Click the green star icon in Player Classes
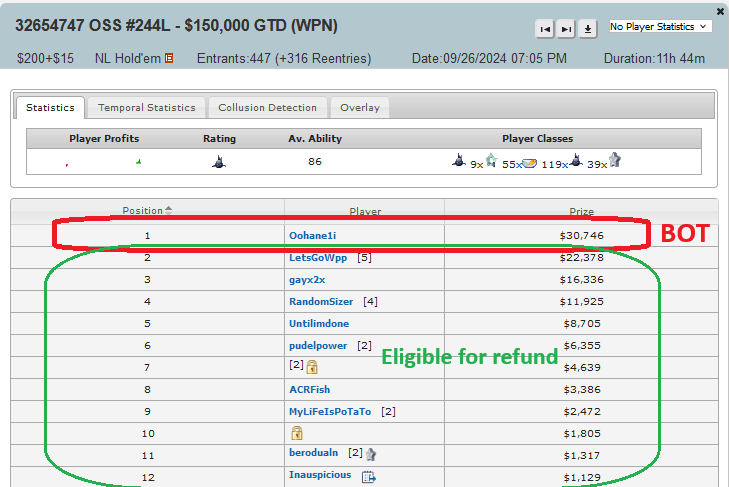The height and width of the screenshot is (487, 729). (491, 160)
